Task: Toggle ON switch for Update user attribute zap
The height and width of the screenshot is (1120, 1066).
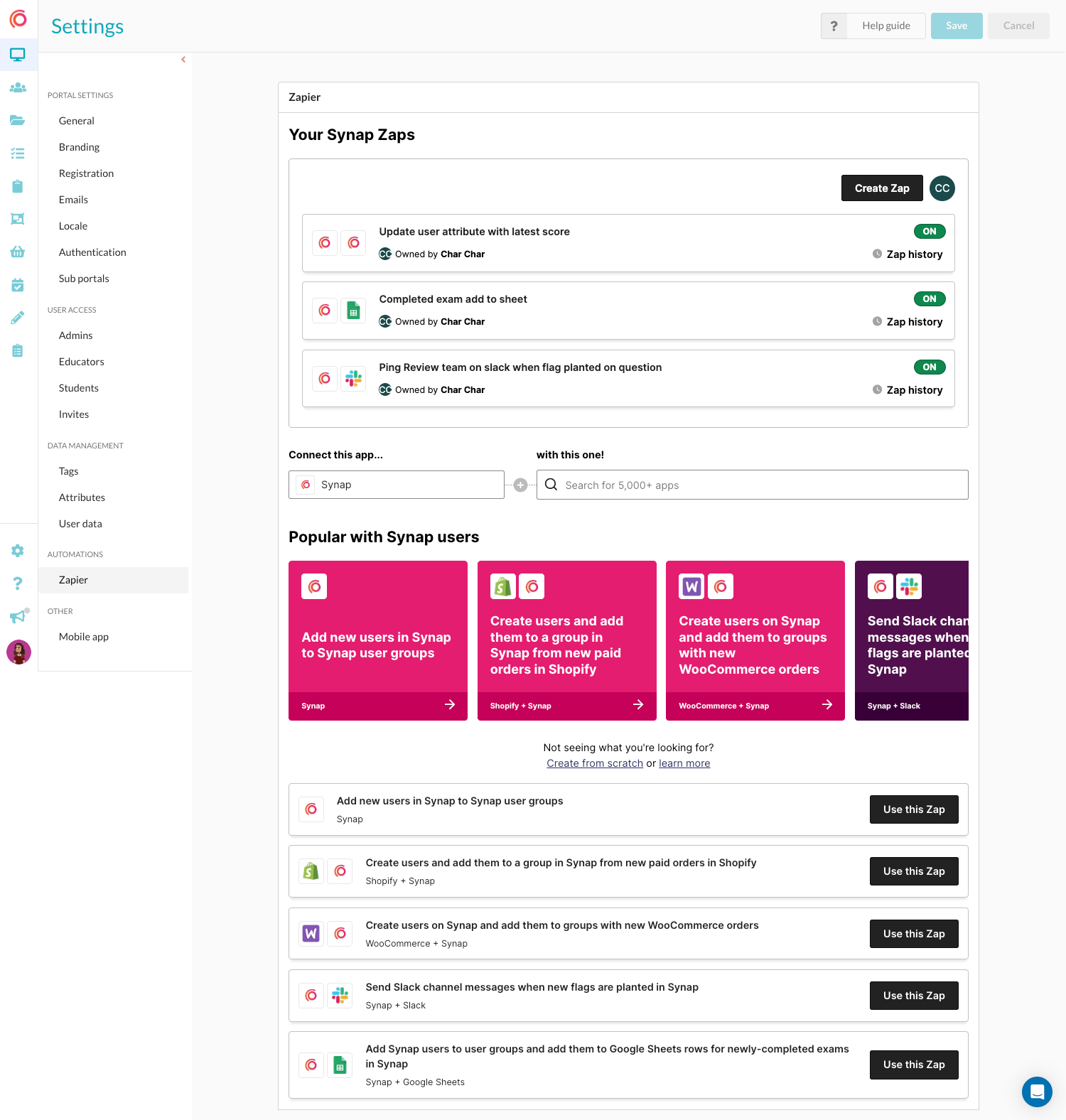Action: pos(929,232)
